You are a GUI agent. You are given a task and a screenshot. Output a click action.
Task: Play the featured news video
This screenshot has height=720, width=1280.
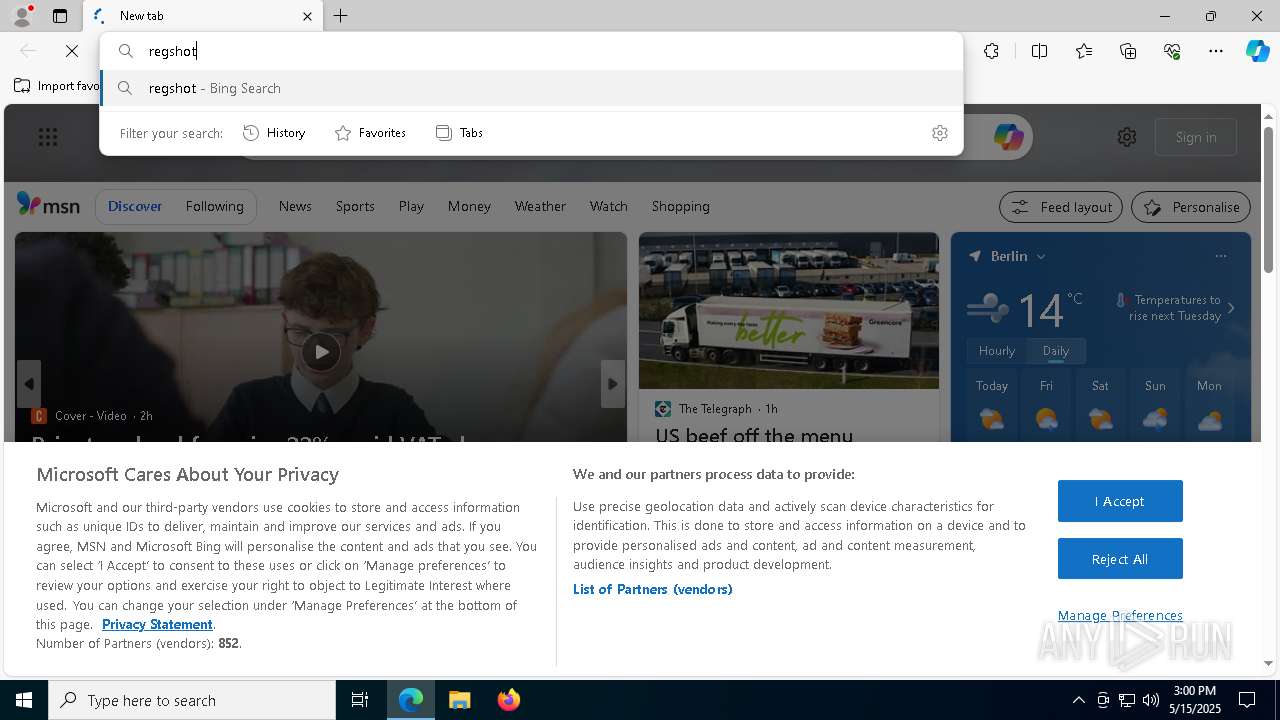[321, 352]
